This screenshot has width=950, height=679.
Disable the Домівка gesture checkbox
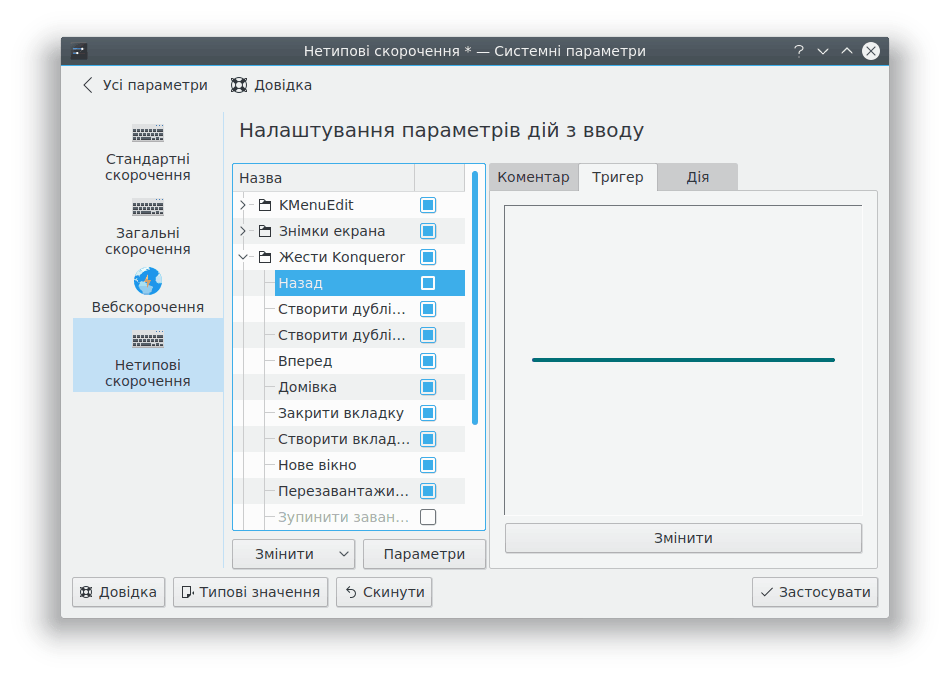(x=428, y=387)
